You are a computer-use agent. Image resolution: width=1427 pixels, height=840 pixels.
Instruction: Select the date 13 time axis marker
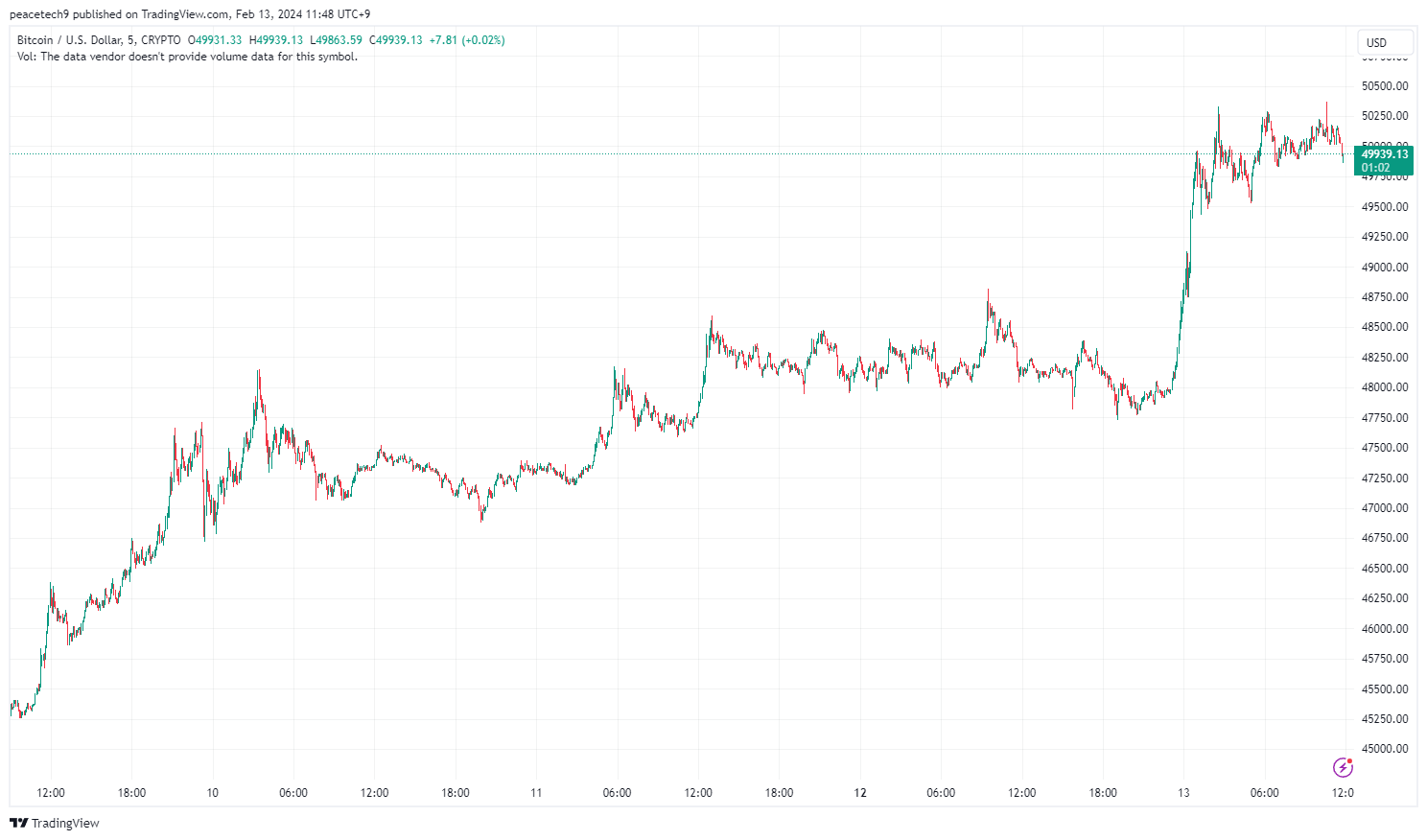(x=1183, y=793)
